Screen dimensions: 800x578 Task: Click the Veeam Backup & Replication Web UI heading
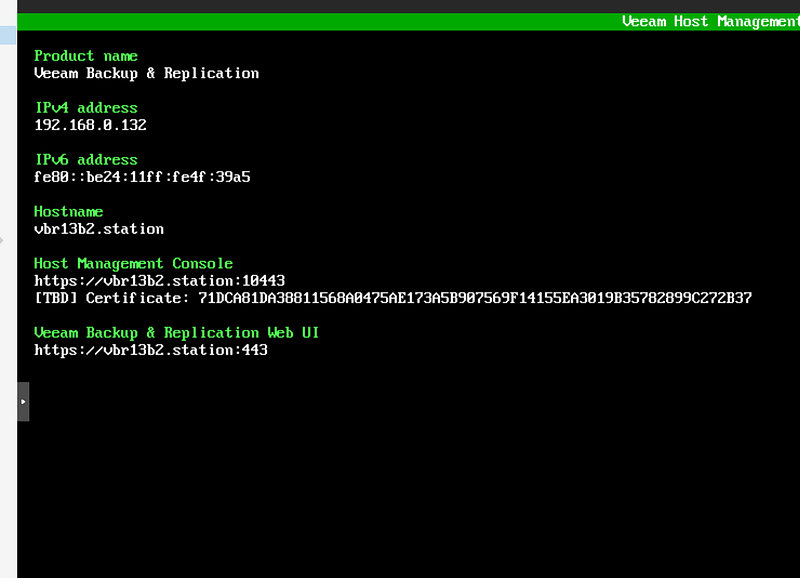(x=176, y=333)
